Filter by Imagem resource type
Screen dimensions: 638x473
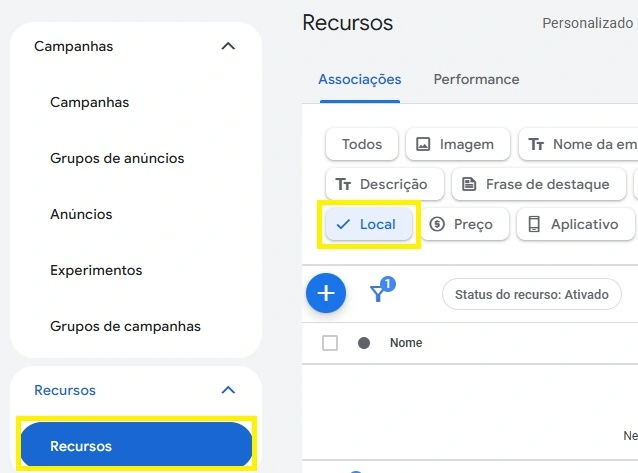458,144
